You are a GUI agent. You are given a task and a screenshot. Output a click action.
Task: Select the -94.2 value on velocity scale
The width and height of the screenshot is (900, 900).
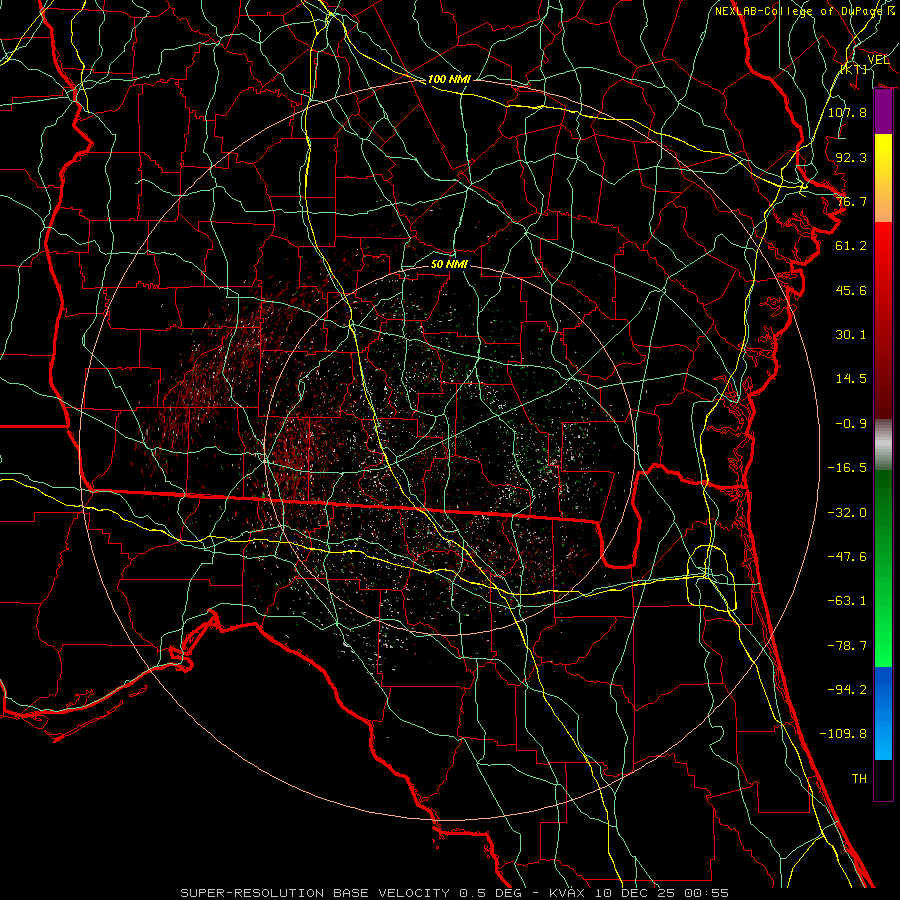point(847,690)
